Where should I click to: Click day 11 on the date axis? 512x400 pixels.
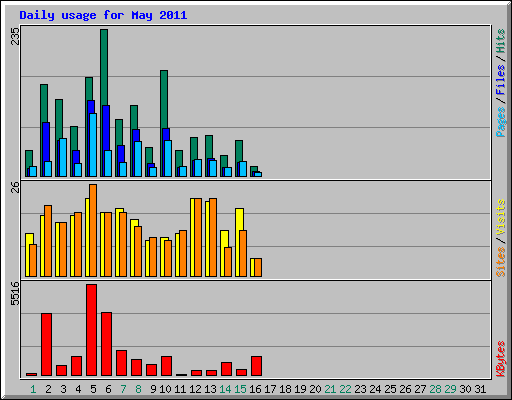180,389
